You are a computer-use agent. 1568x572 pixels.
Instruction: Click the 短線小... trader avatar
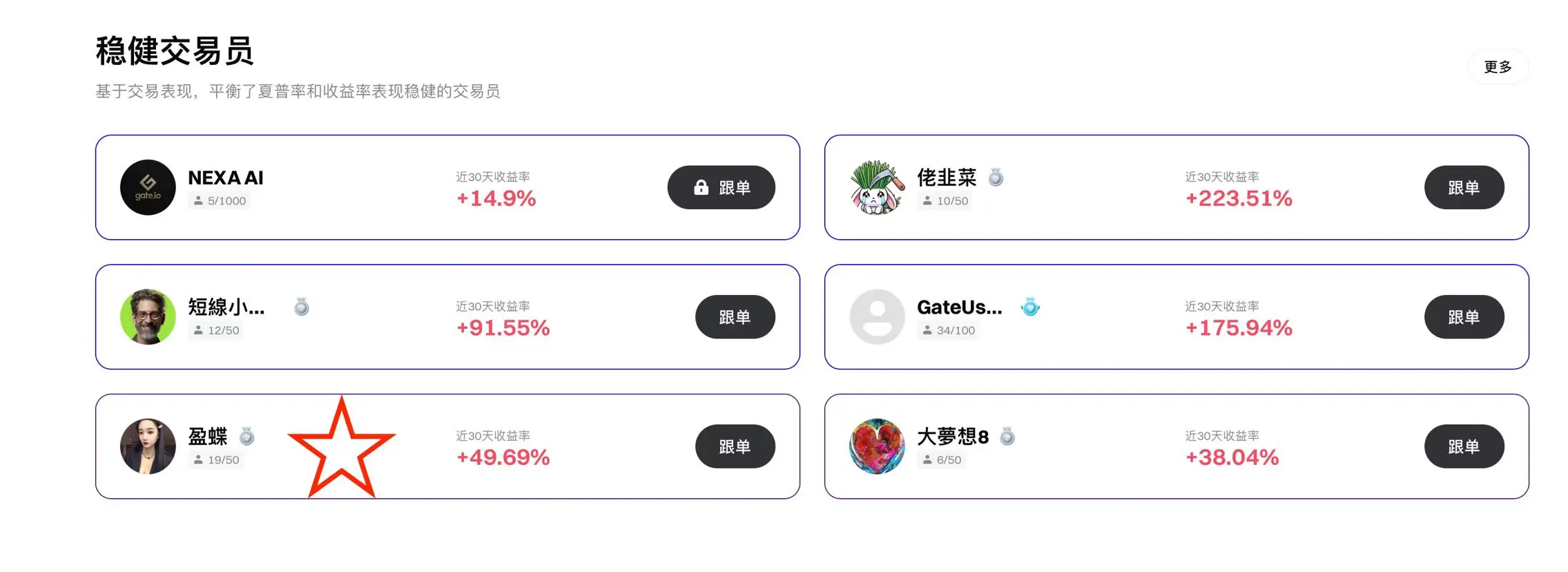click(148, 316)
